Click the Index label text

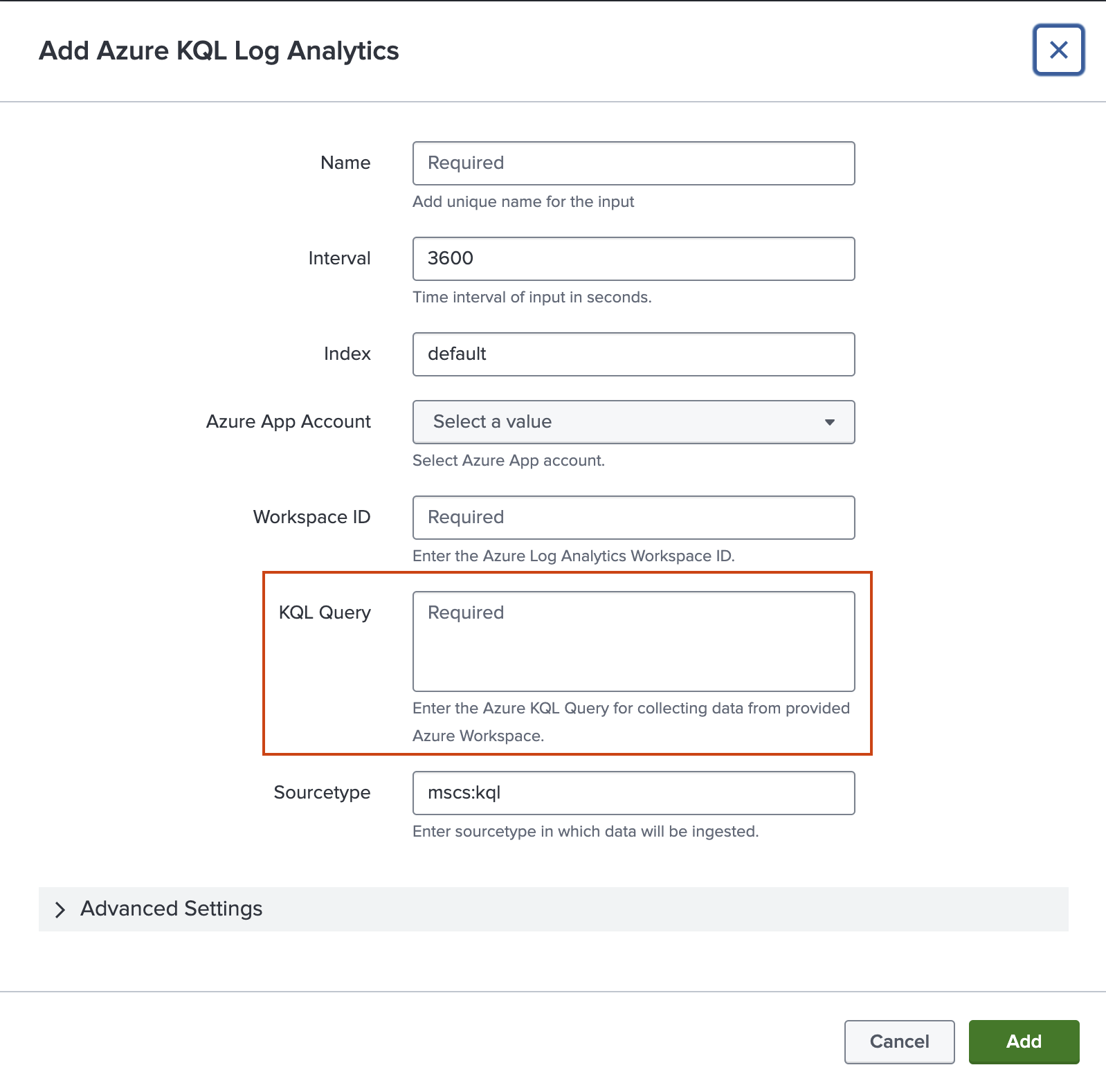tap(347, 354)
